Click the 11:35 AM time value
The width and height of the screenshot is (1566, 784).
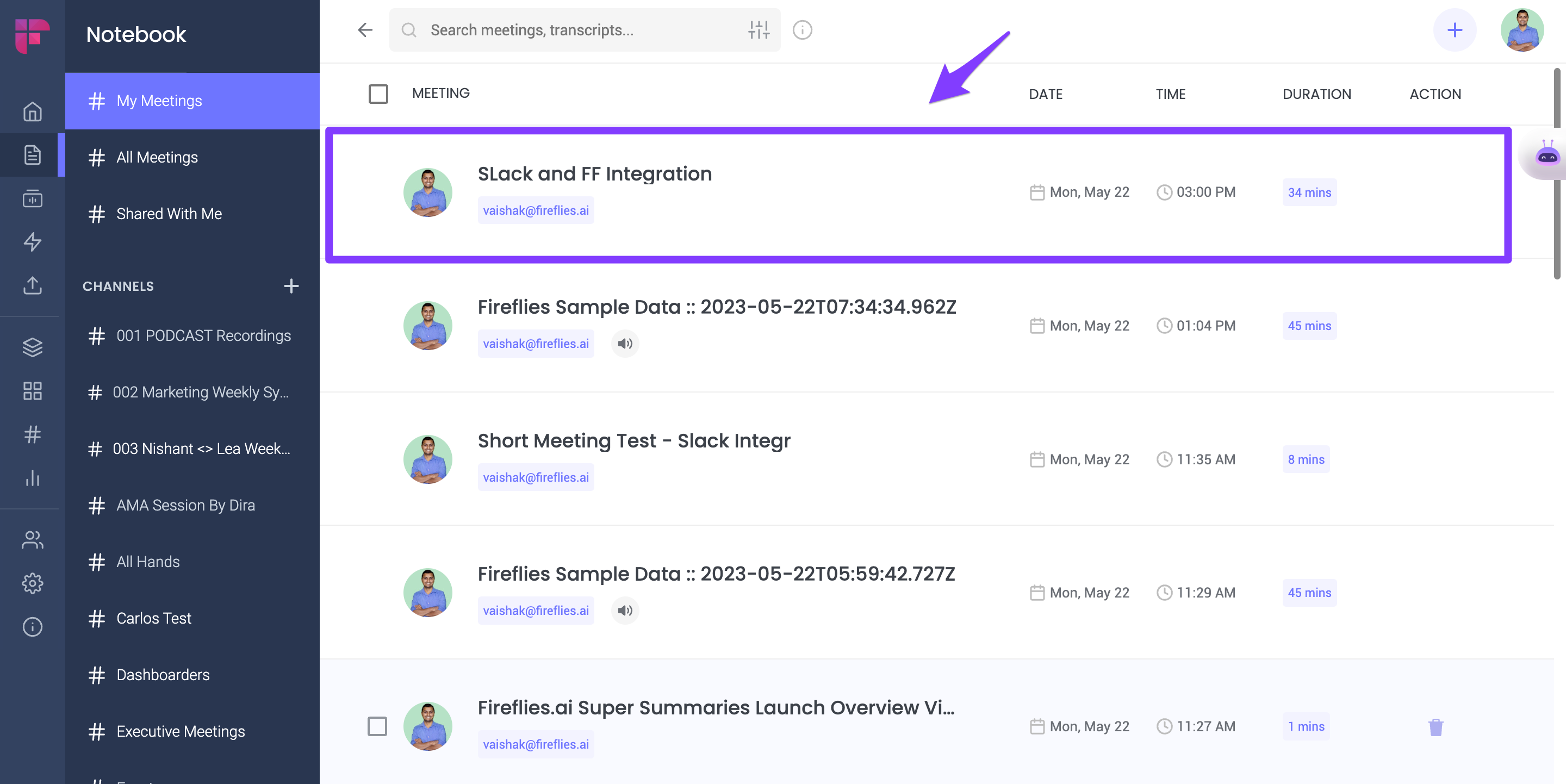tap(1206, 459)
